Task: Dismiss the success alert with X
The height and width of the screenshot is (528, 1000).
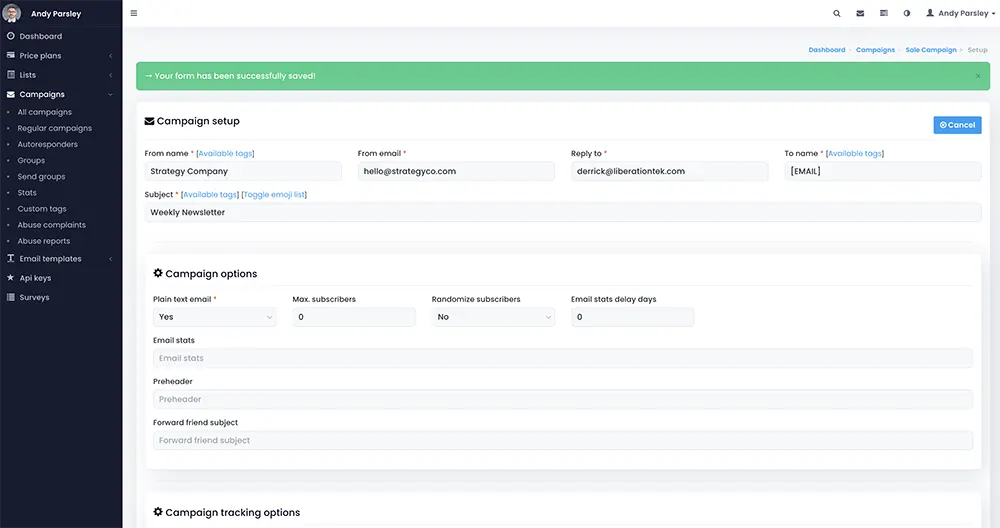Action: pos(978,76)
